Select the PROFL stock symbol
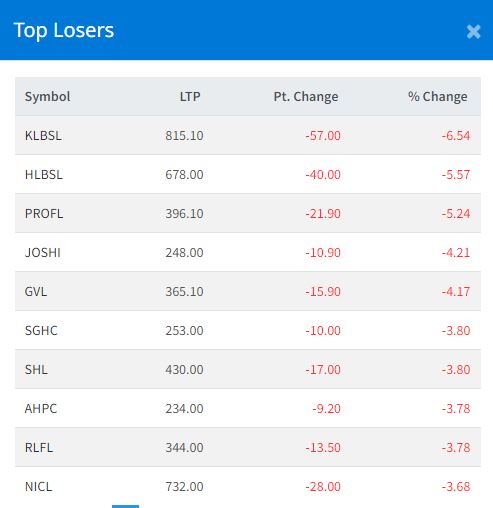 (x=44, y=214)
